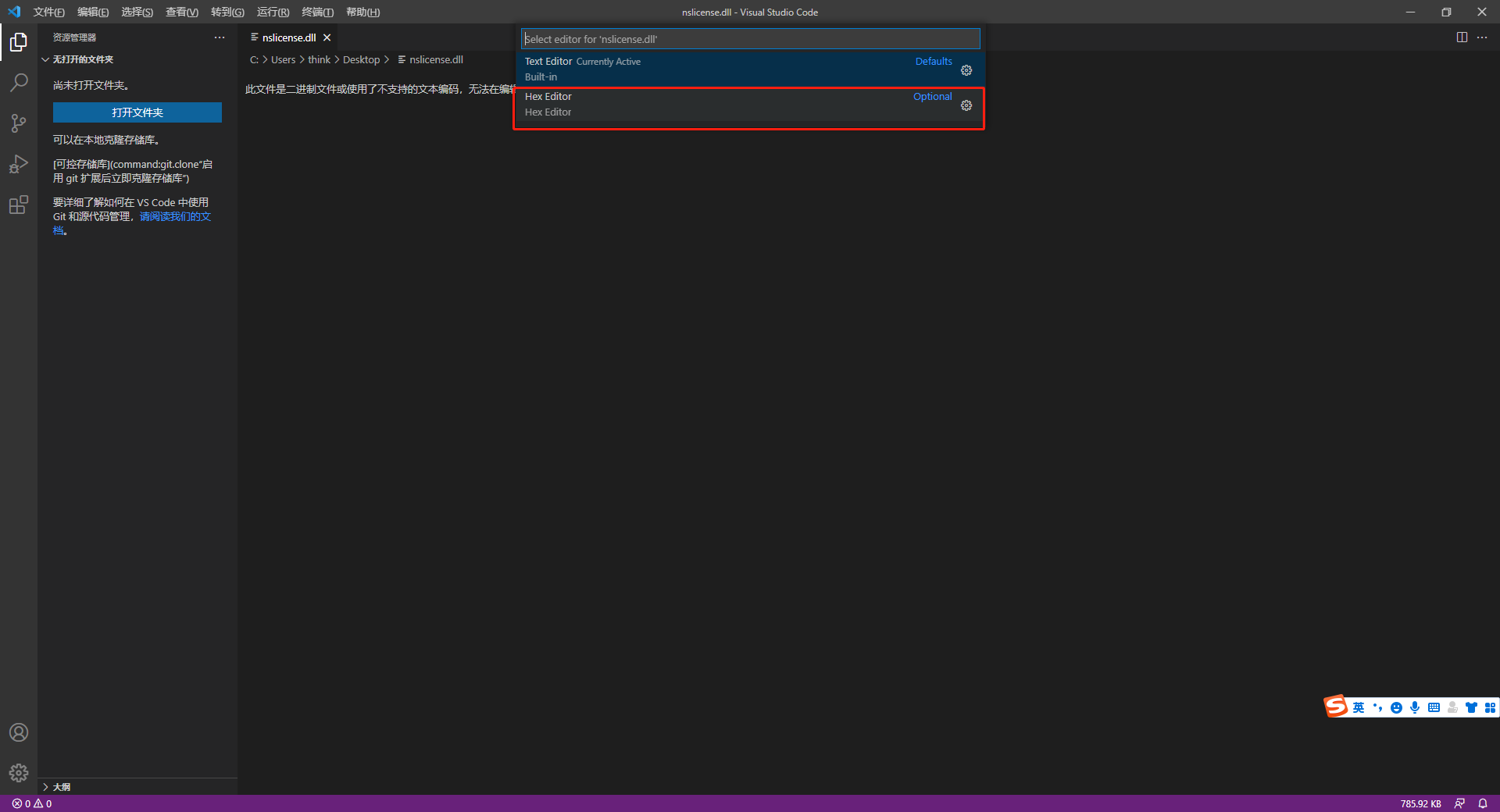Open the Problems errors and warnings indicator
This screenshot has width=1500, height=812.
point(32,803)
